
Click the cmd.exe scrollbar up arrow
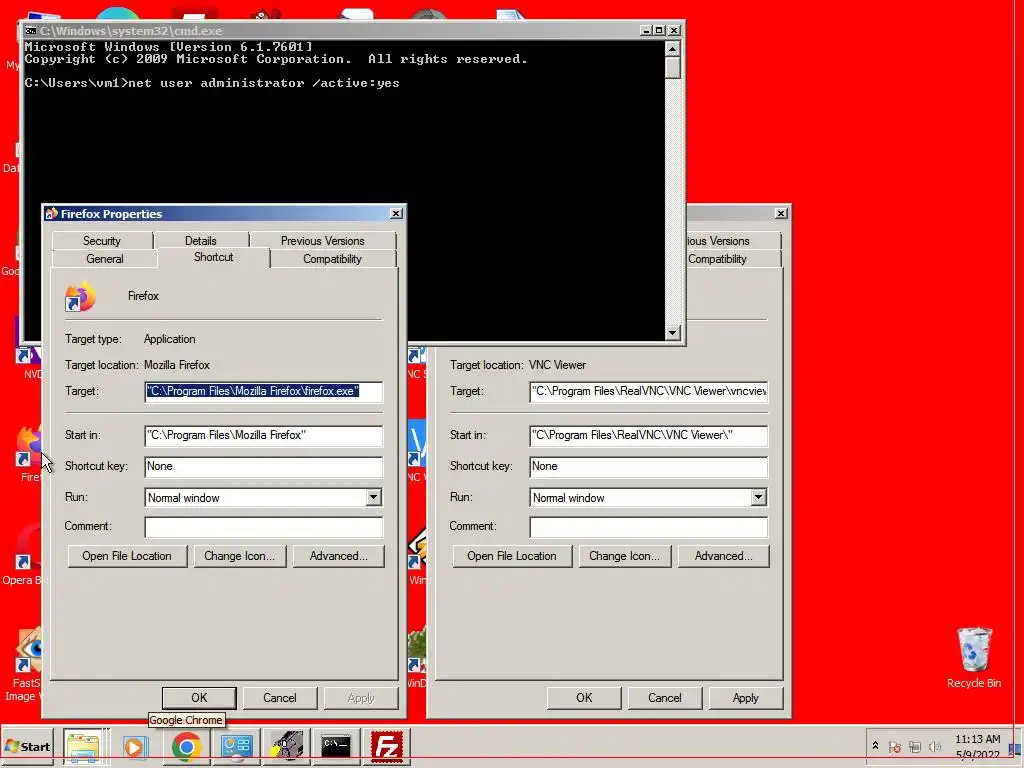tap(673, 49)
